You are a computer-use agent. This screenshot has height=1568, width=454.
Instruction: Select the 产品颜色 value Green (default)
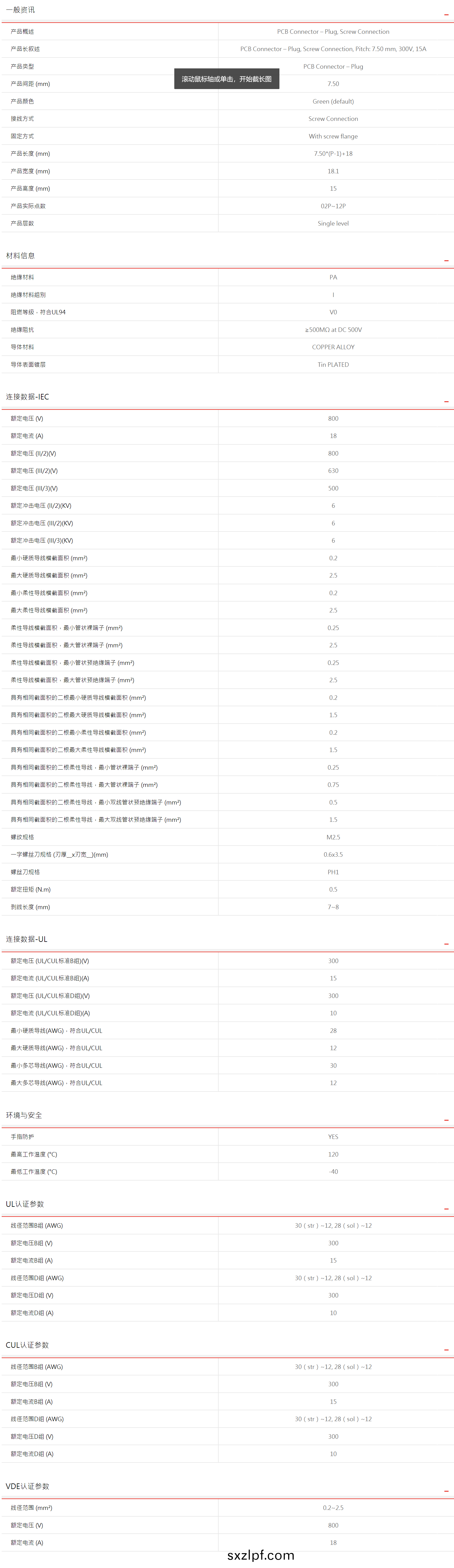pos(333,102)
